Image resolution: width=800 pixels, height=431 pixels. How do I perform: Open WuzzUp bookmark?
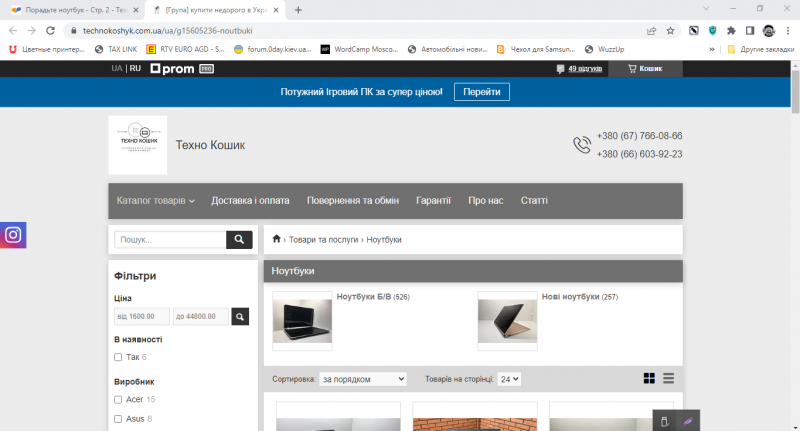tap(605, 49)
